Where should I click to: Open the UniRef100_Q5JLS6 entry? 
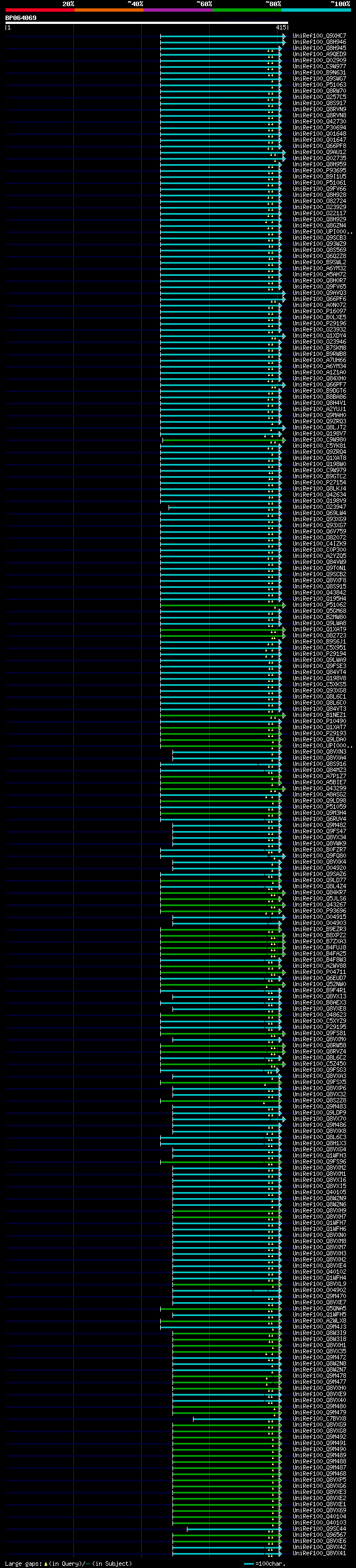pos(319,898)
